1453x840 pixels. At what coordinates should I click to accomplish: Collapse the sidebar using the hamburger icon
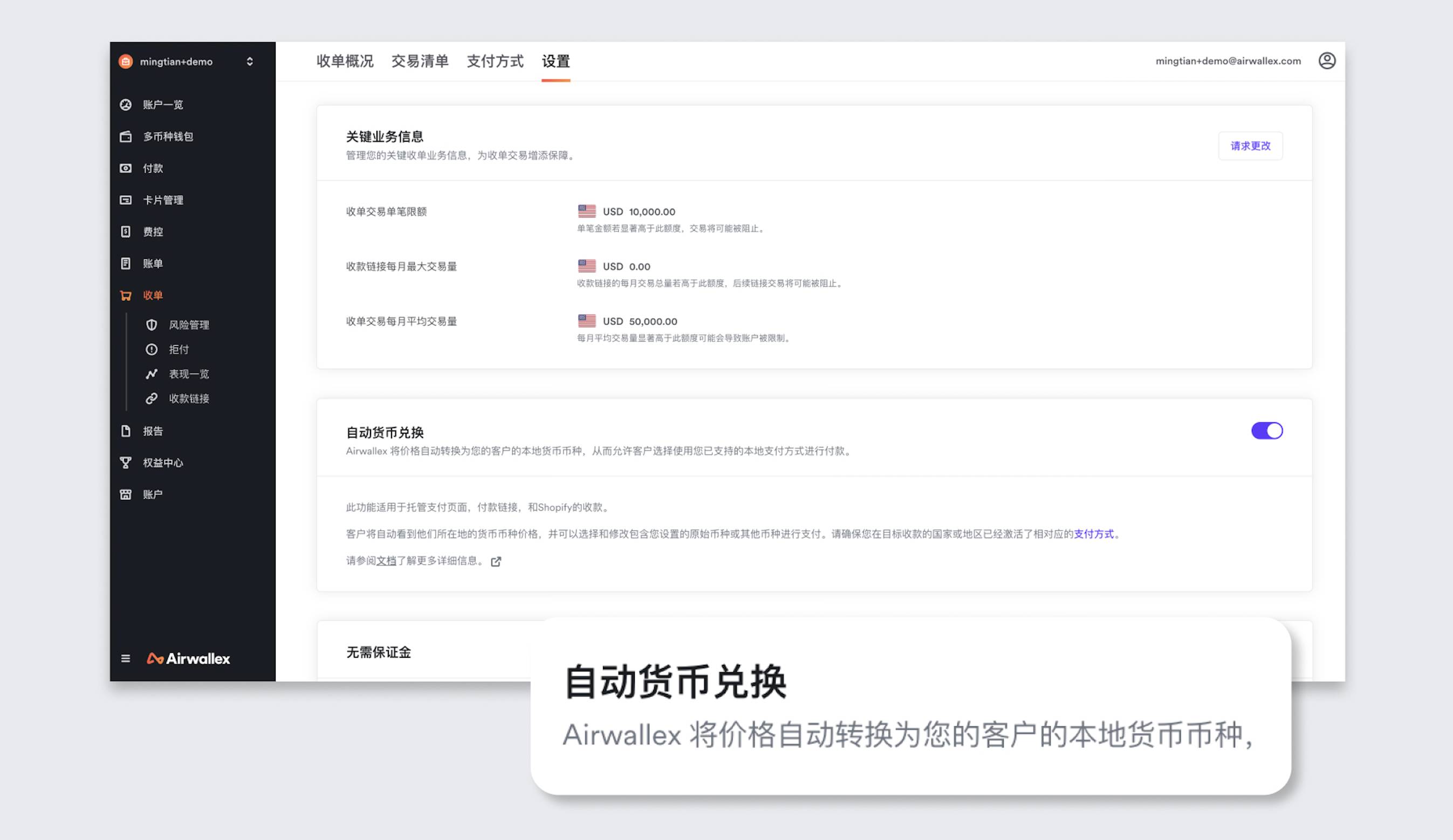[x=126, y=658]
